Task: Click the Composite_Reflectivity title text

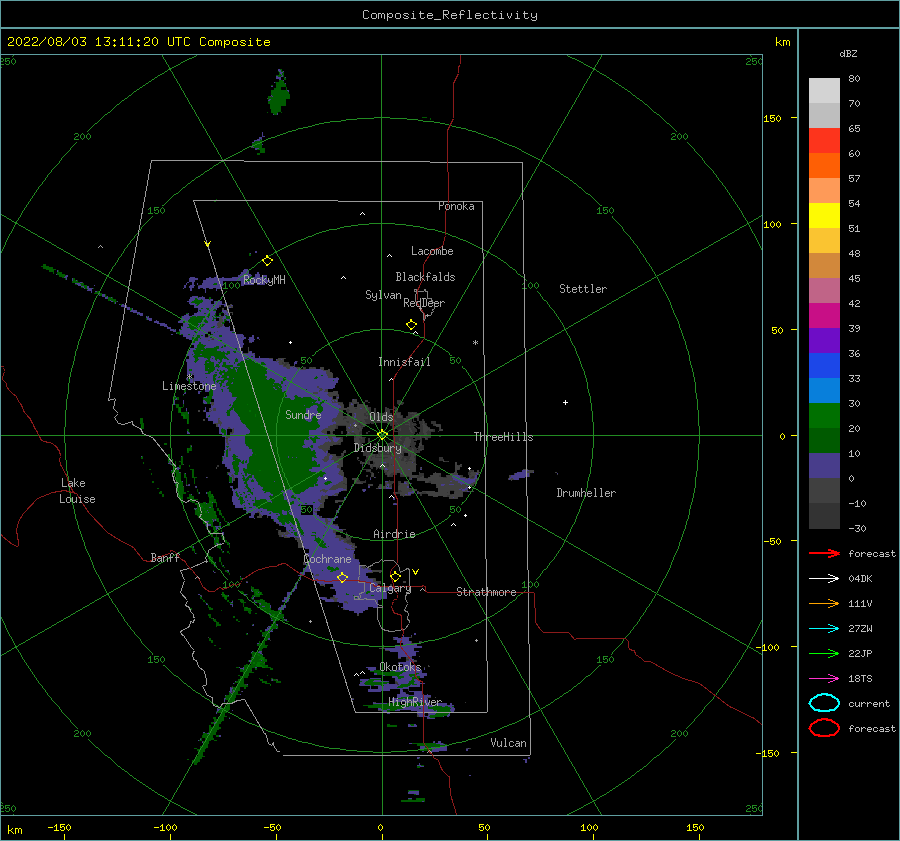Action: pyautogui.click(x=450, y=15)
